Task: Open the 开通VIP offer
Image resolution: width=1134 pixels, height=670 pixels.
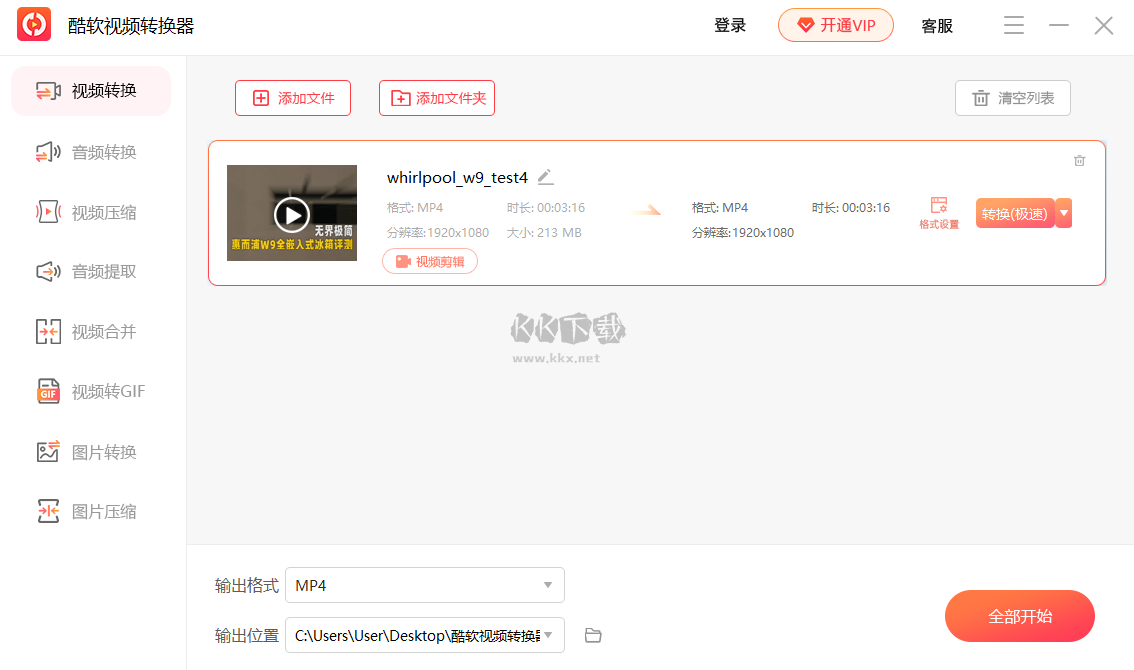Action: (836, 25)
